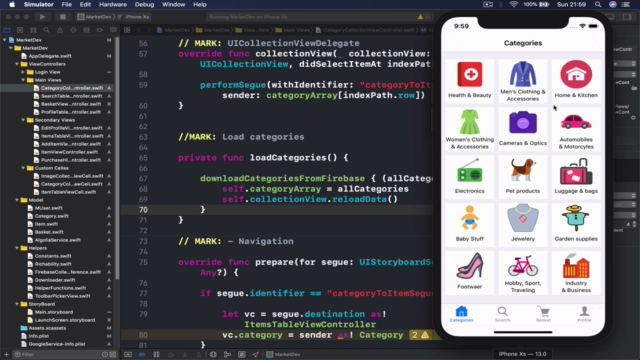Viewport: 640px width, 360px height.
Task: Click the Xcode Run button
Action: click(x=42, y=17)
